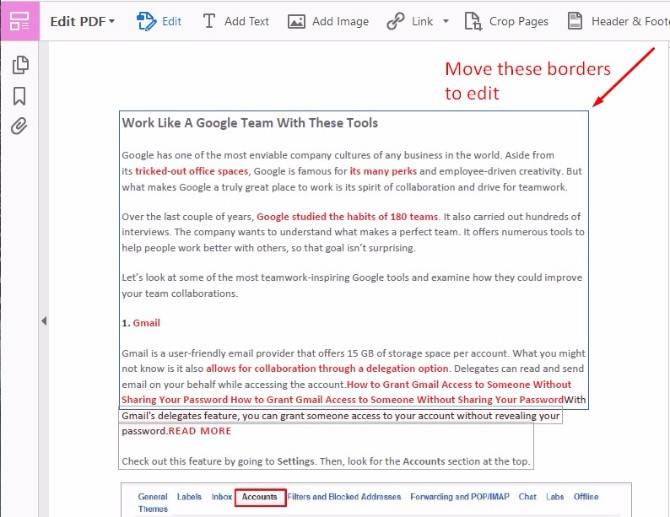Click Forwarding and POP/IMAP tab

point(460,496)
